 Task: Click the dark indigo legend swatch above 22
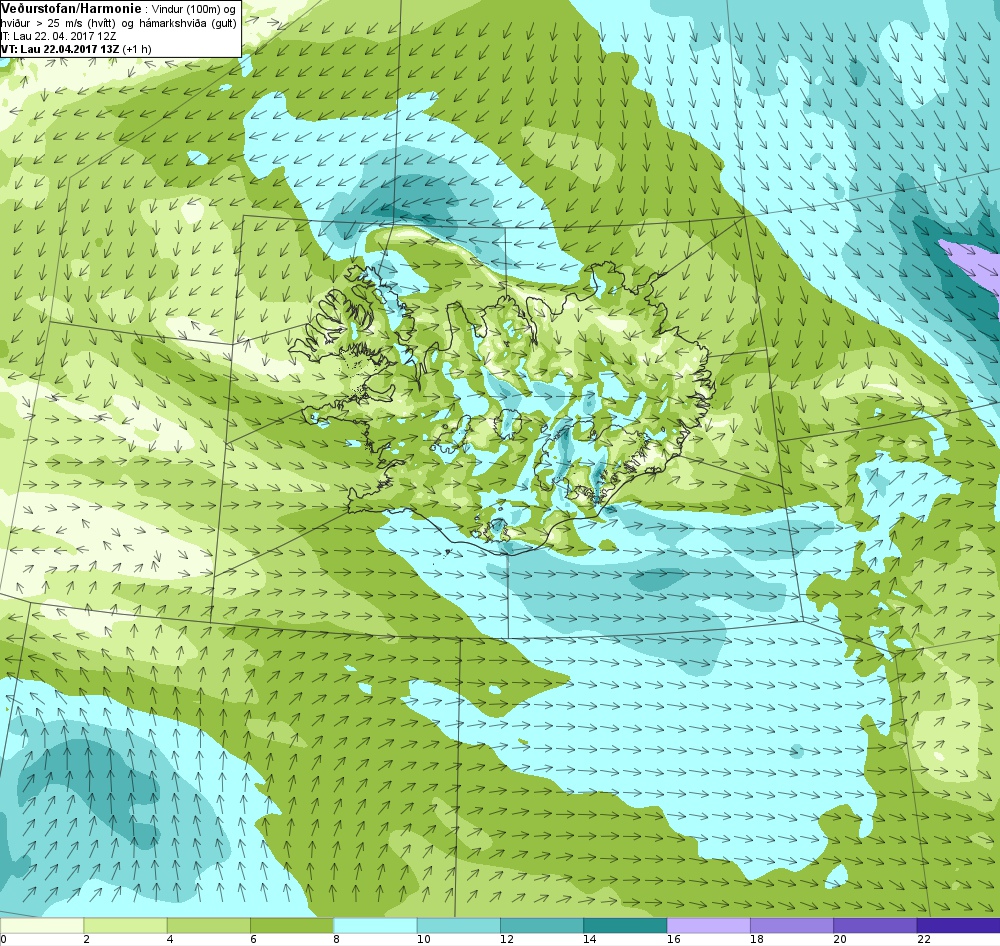coord(958,925)
